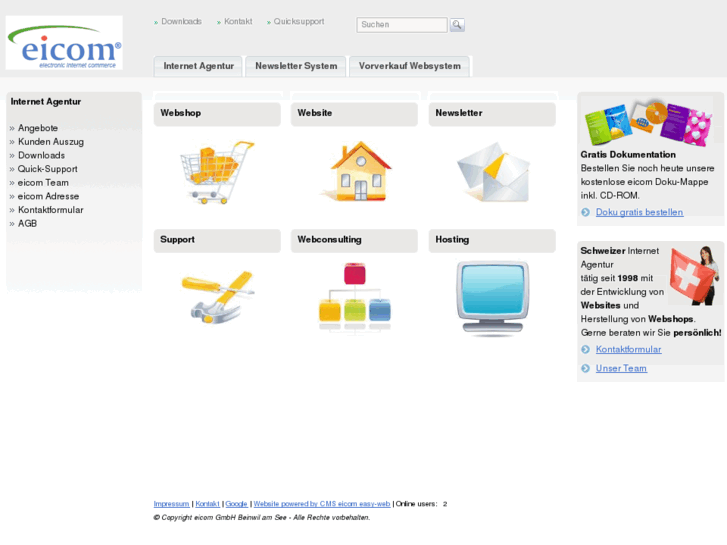This screenshot has height=545, width=727.
Task: Click the Hosting heading
Action: [x=452, y=239]
